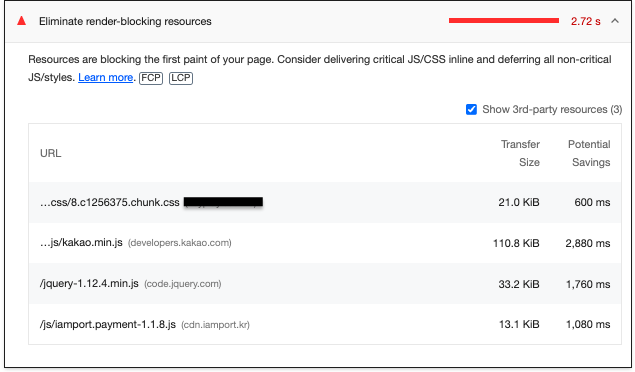This screenshot has width=635, height=372.
Task: Click the URL column header
Action: pyautogui.click(x=51, y=153)
